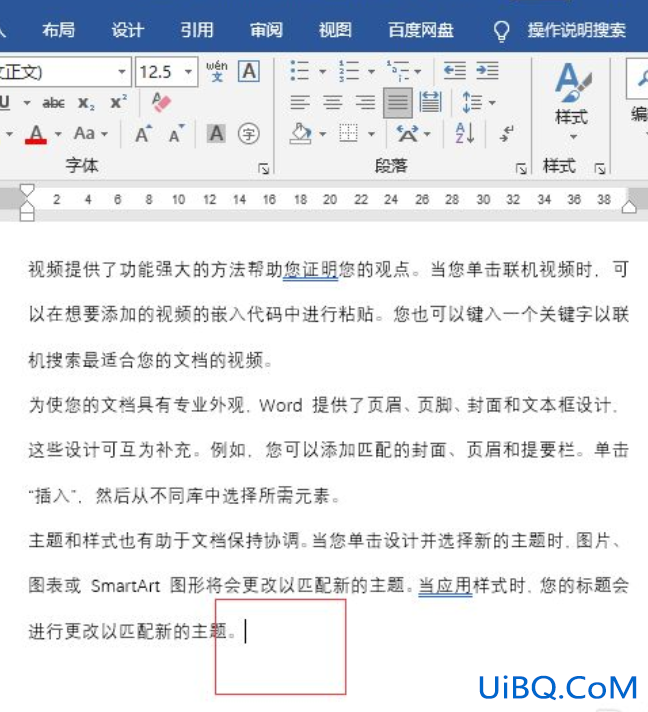Screen dimensions: 648x712
Task: Toggle subscript formatting
Action: click(x=86, y=103)
